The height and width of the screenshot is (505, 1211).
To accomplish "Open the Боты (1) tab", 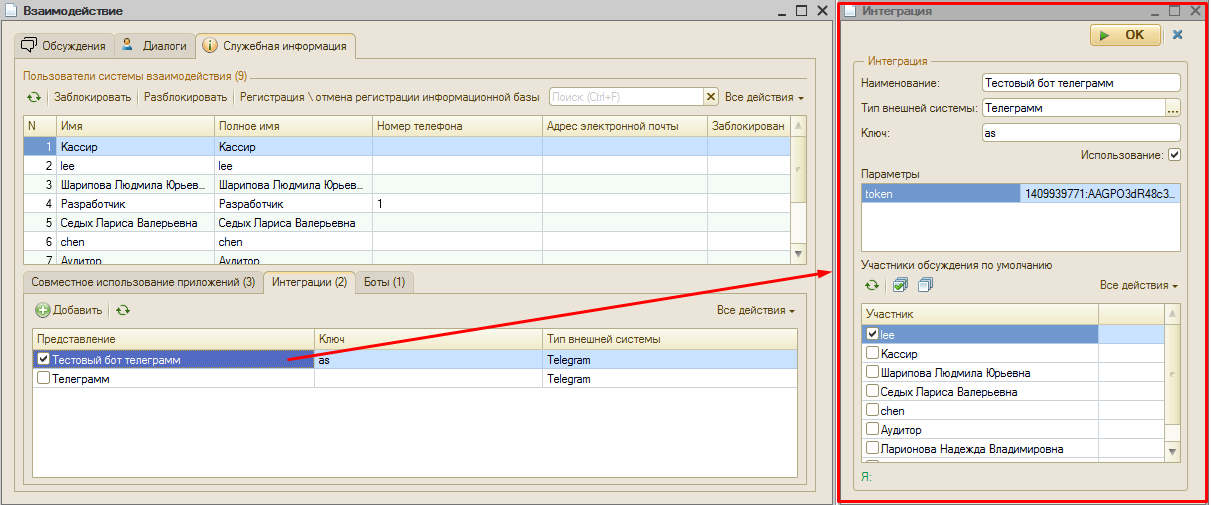I will pos(384,283).
